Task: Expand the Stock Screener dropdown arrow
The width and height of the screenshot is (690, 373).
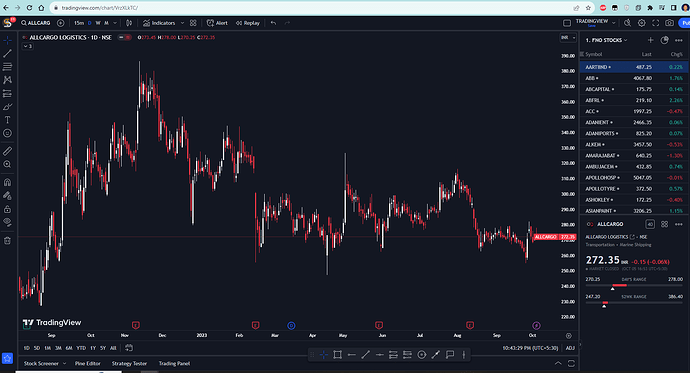Action: (64, 363)
